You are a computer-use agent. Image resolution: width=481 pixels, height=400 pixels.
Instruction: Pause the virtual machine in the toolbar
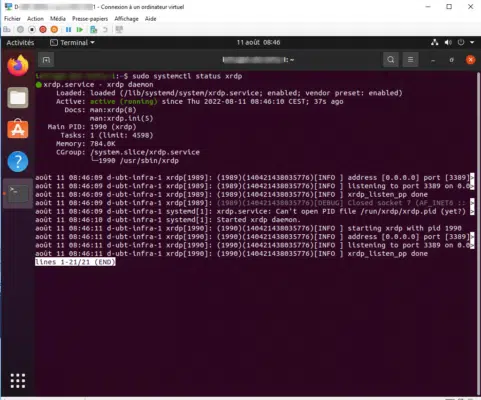[68, 30]
